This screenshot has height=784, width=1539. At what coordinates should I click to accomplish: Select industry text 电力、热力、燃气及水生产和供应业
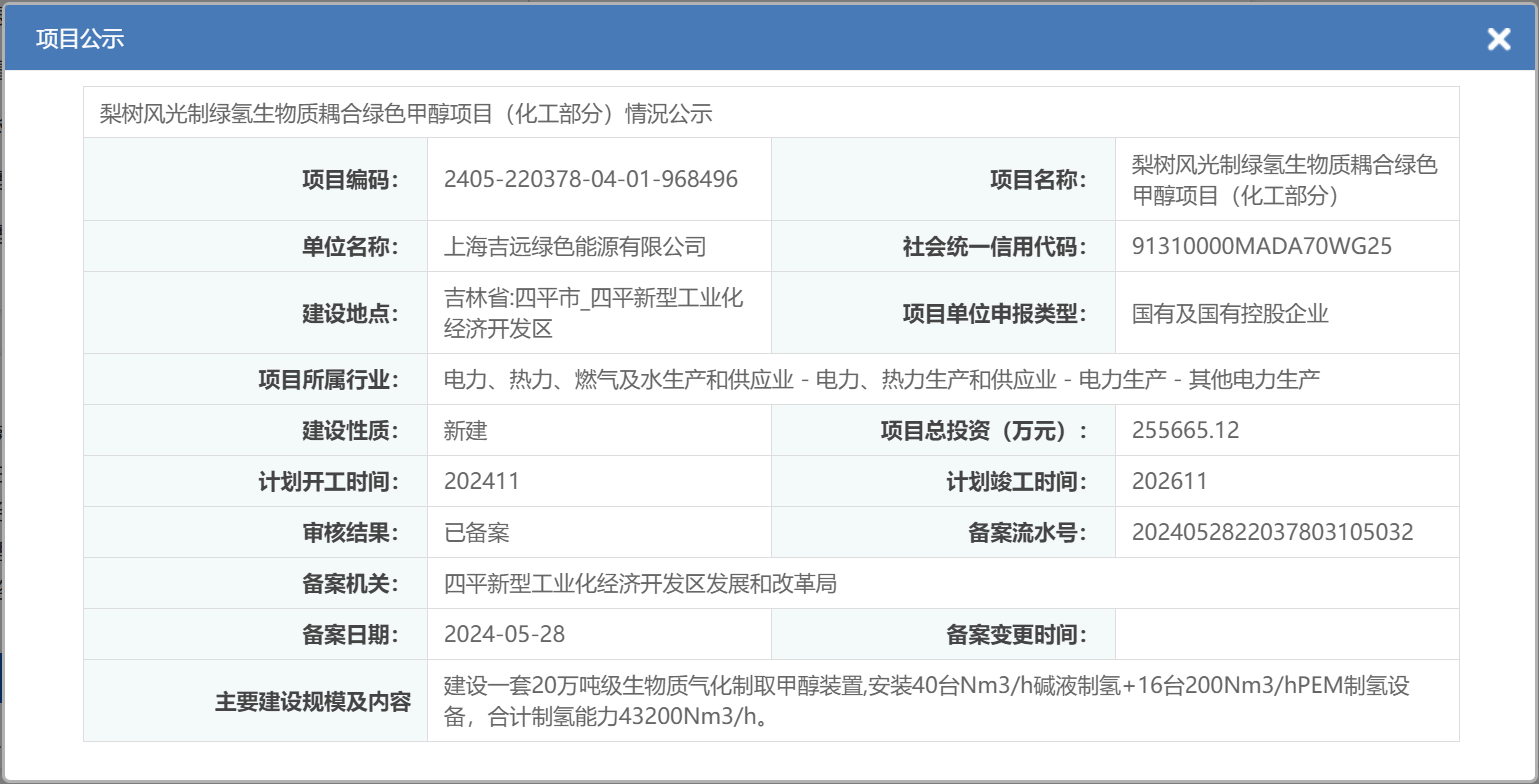tap(619, 379)
